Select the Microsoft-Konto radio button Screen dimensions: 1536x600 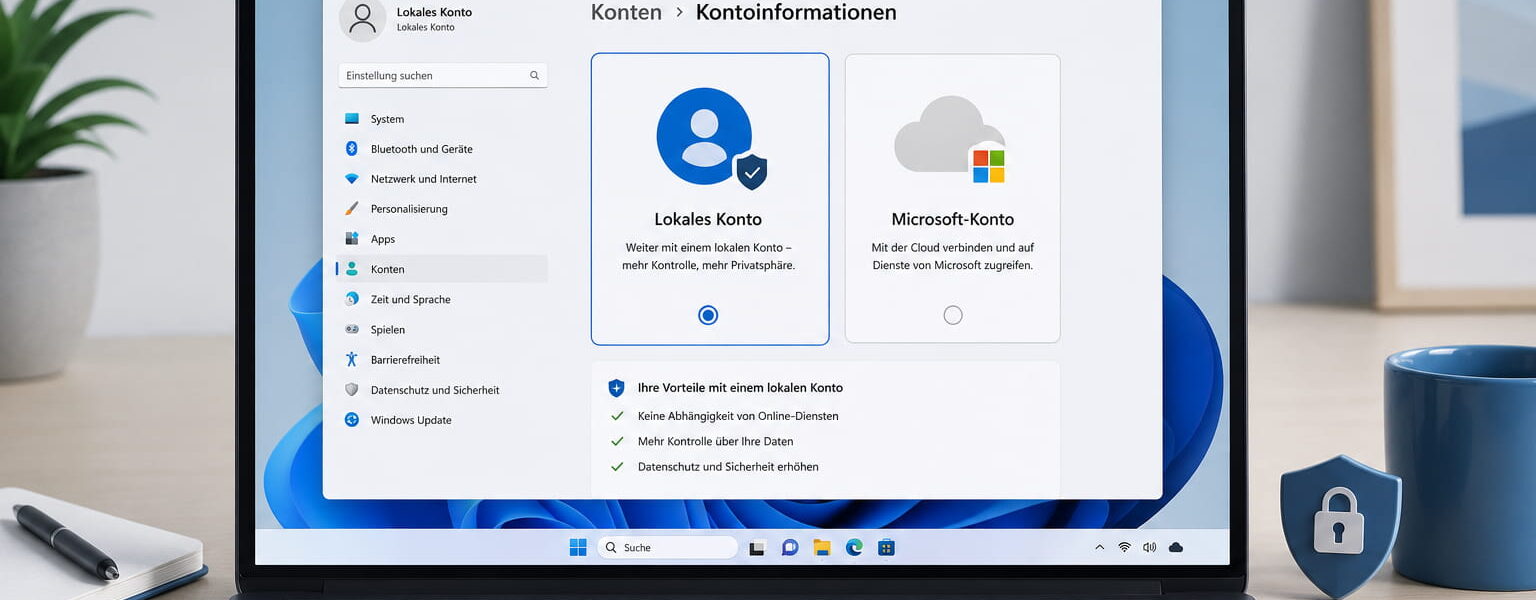953,315
